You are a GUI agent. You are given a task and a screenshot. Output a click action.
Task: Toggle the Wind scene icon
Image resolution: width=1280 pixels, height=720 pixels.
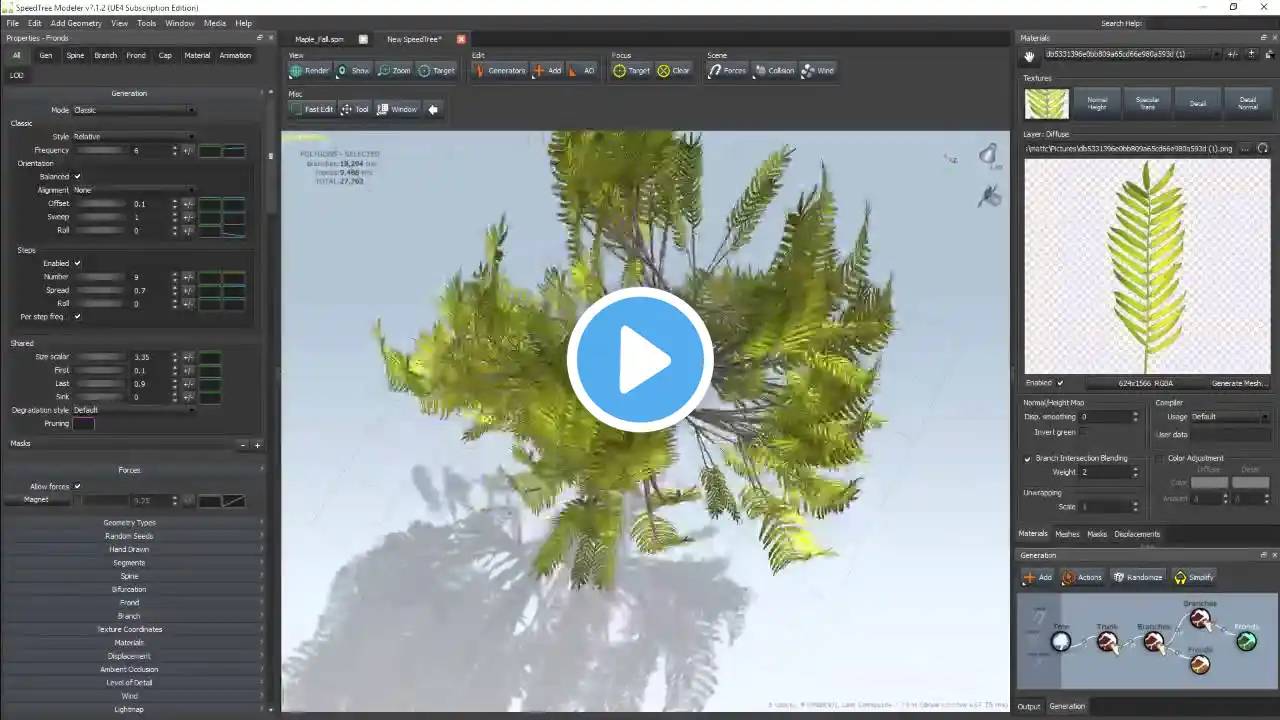[x=808, y=71]
